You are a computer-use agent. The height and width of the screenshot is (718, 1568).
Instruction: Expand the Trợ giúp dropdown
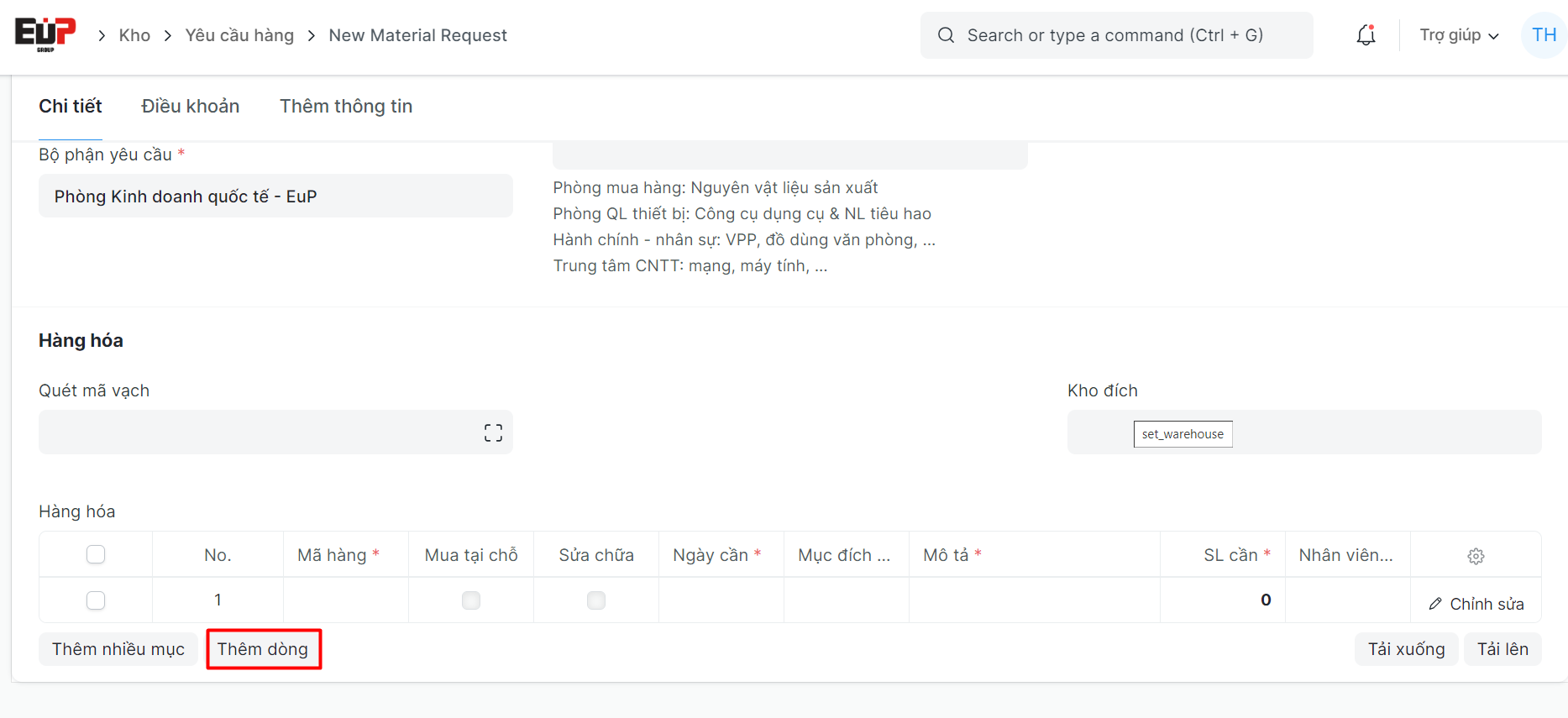[1459, 35]
